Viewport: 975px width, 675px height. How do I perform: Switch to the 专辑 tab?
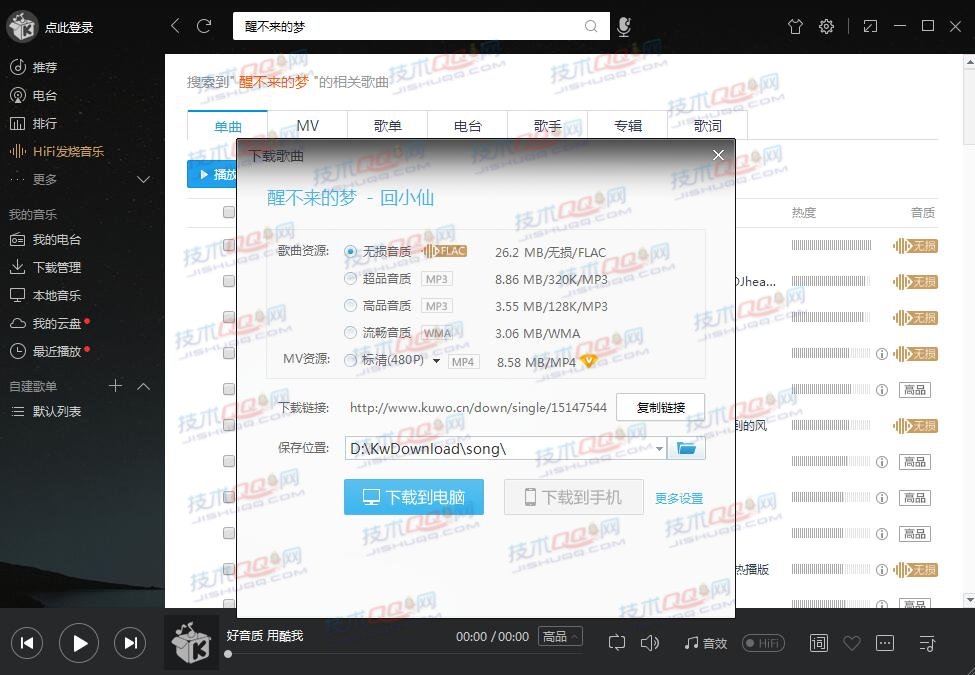627,126
